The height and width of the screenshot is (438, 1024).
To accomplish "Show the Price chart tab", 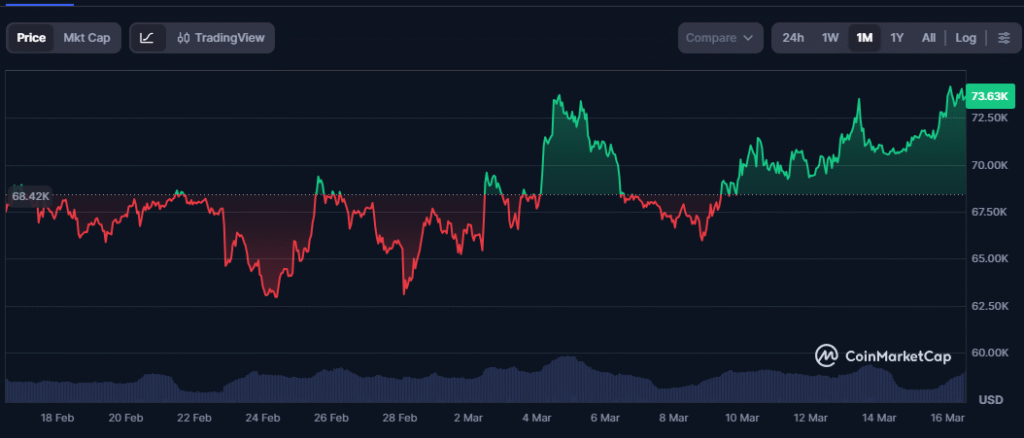I will click(31, 38).
